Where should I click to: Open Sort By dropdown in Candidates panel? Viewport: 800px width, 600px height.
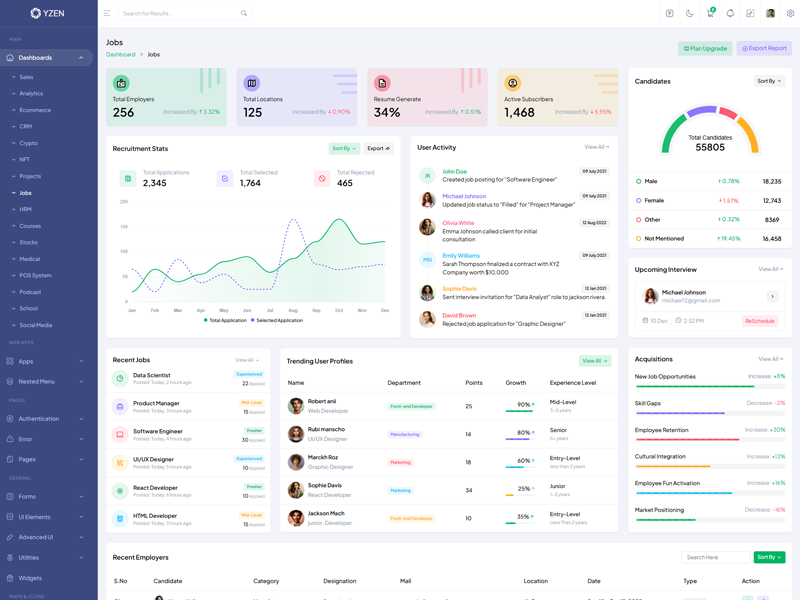point(769,81)
